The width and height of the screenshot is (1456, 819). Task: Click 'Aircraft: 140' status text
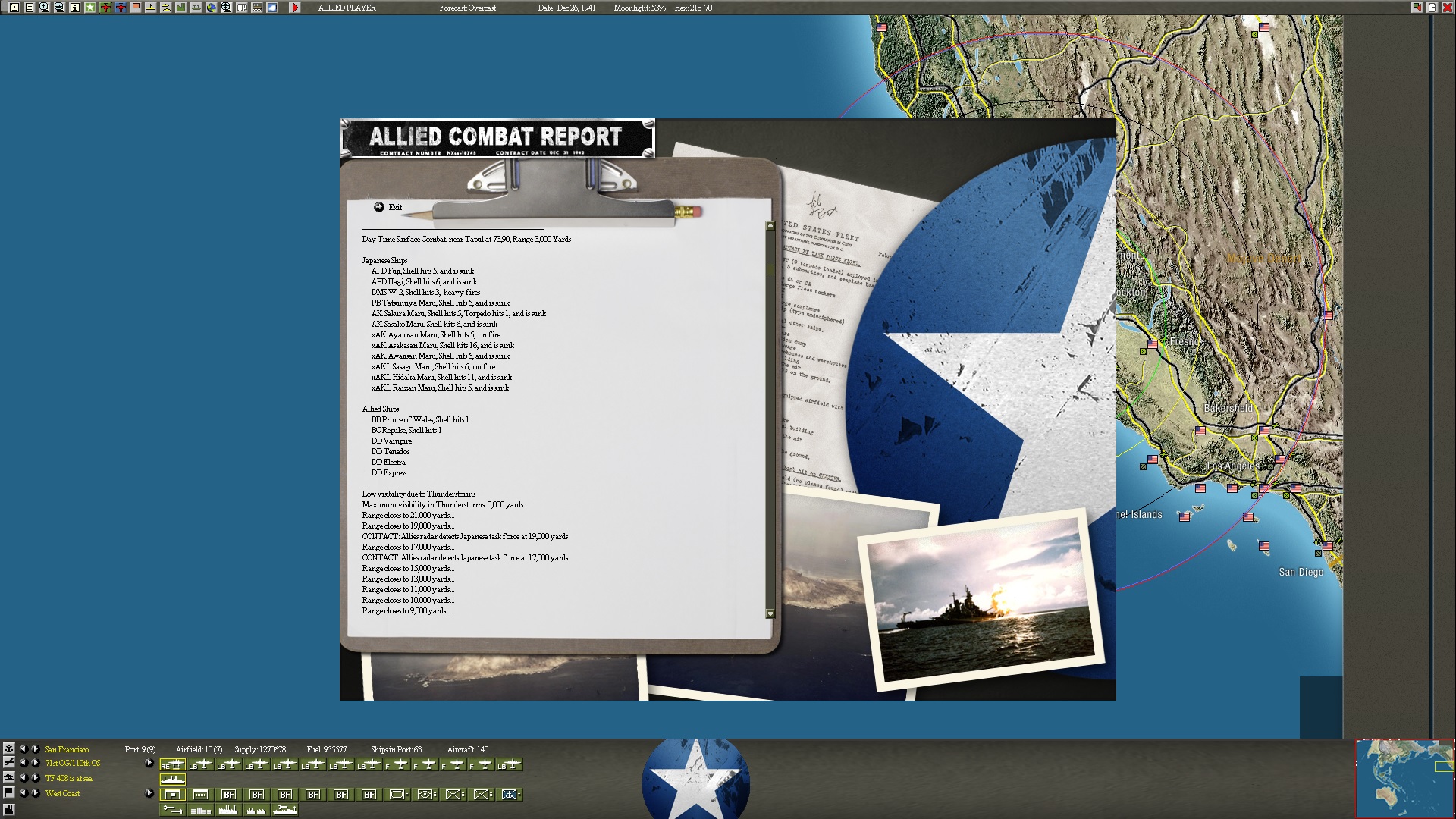(x=468, y=749)
